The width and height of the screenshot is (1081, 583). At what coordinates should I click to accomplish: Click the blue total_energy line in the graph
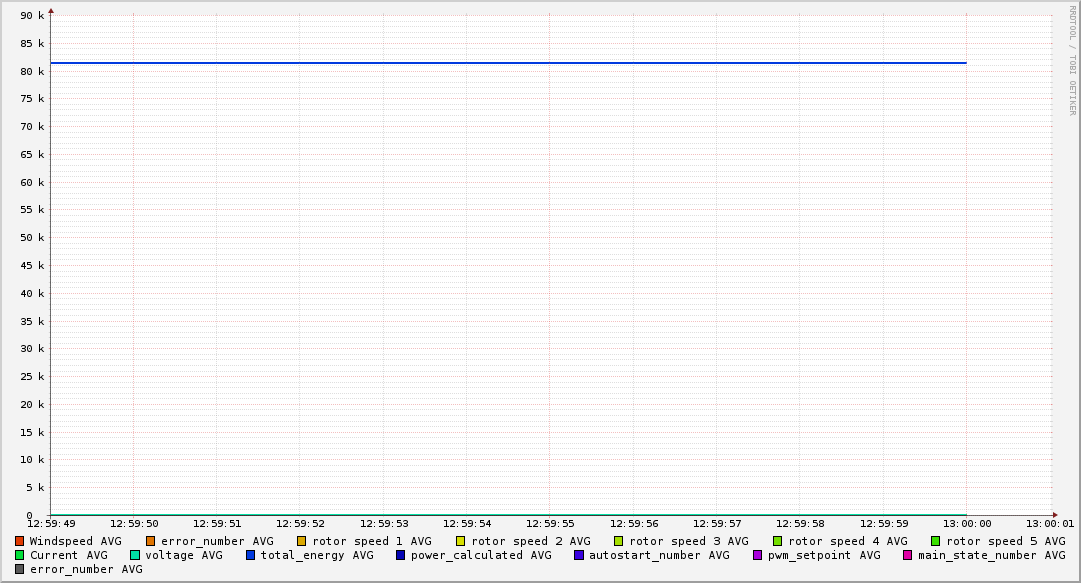pos(500,63)
